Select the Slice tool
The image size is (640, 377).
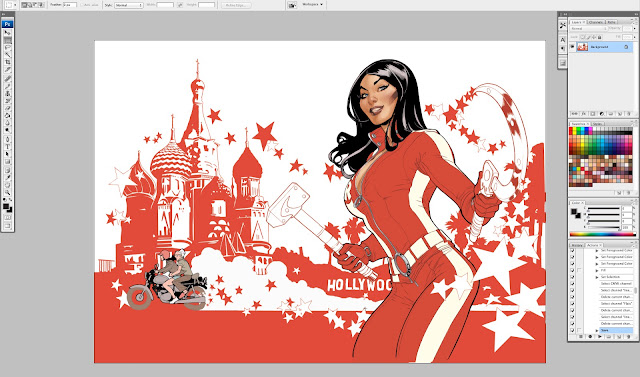[8, 69]
